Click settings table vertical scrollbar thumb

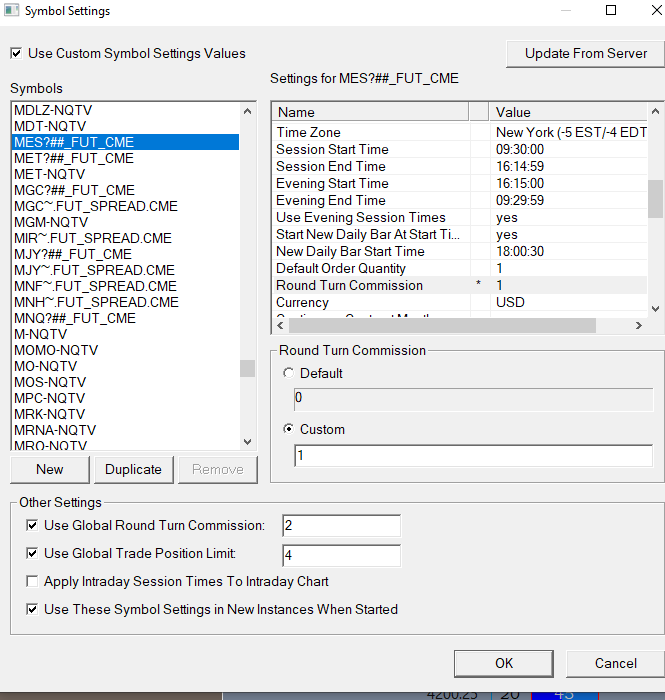pos(655,199)
